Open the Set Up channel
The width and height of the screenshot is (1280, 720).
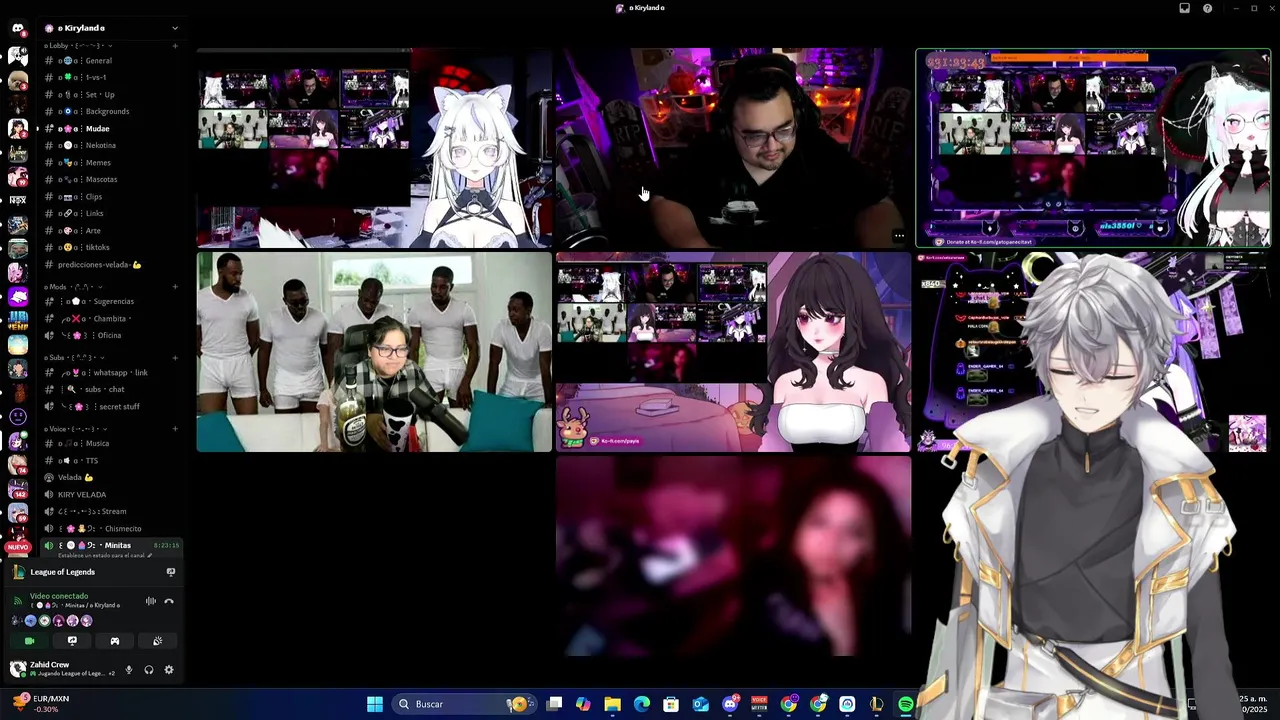click(110, 94)
